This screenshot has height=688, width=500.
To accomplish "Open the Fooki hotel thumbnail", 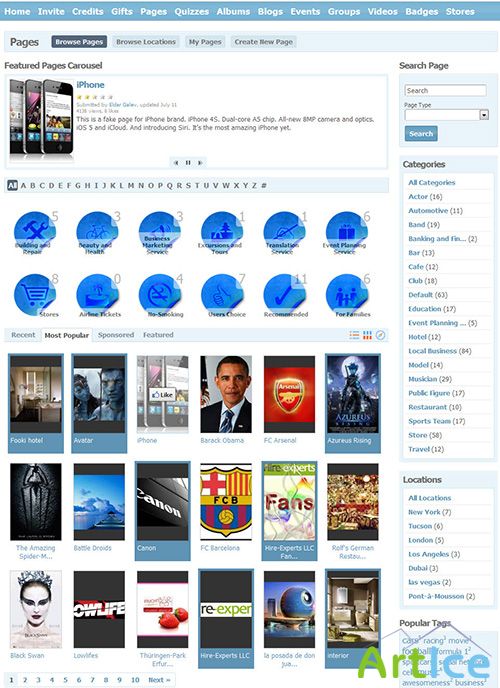I will click(36, 394).
